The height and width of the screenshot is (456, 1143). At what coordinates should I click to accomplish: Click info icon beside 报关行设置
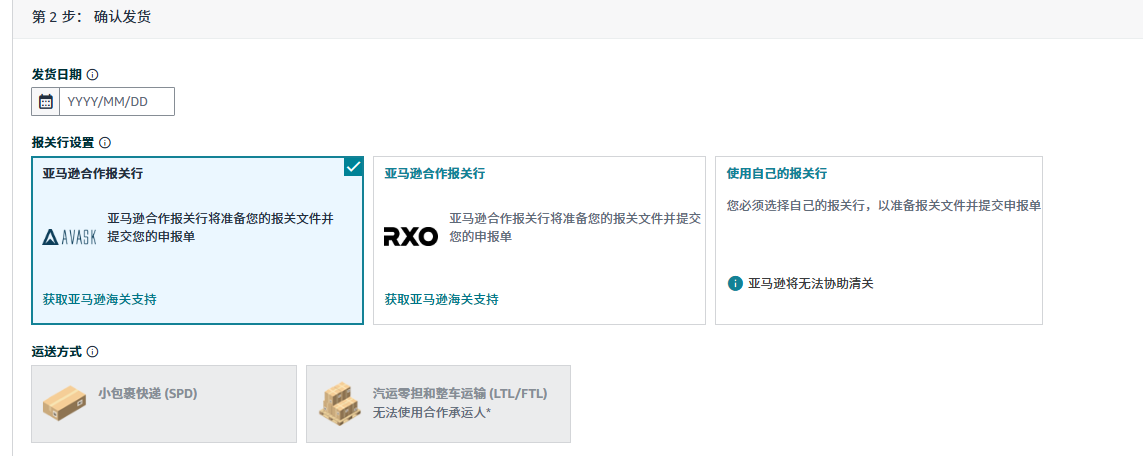(105, 143)
